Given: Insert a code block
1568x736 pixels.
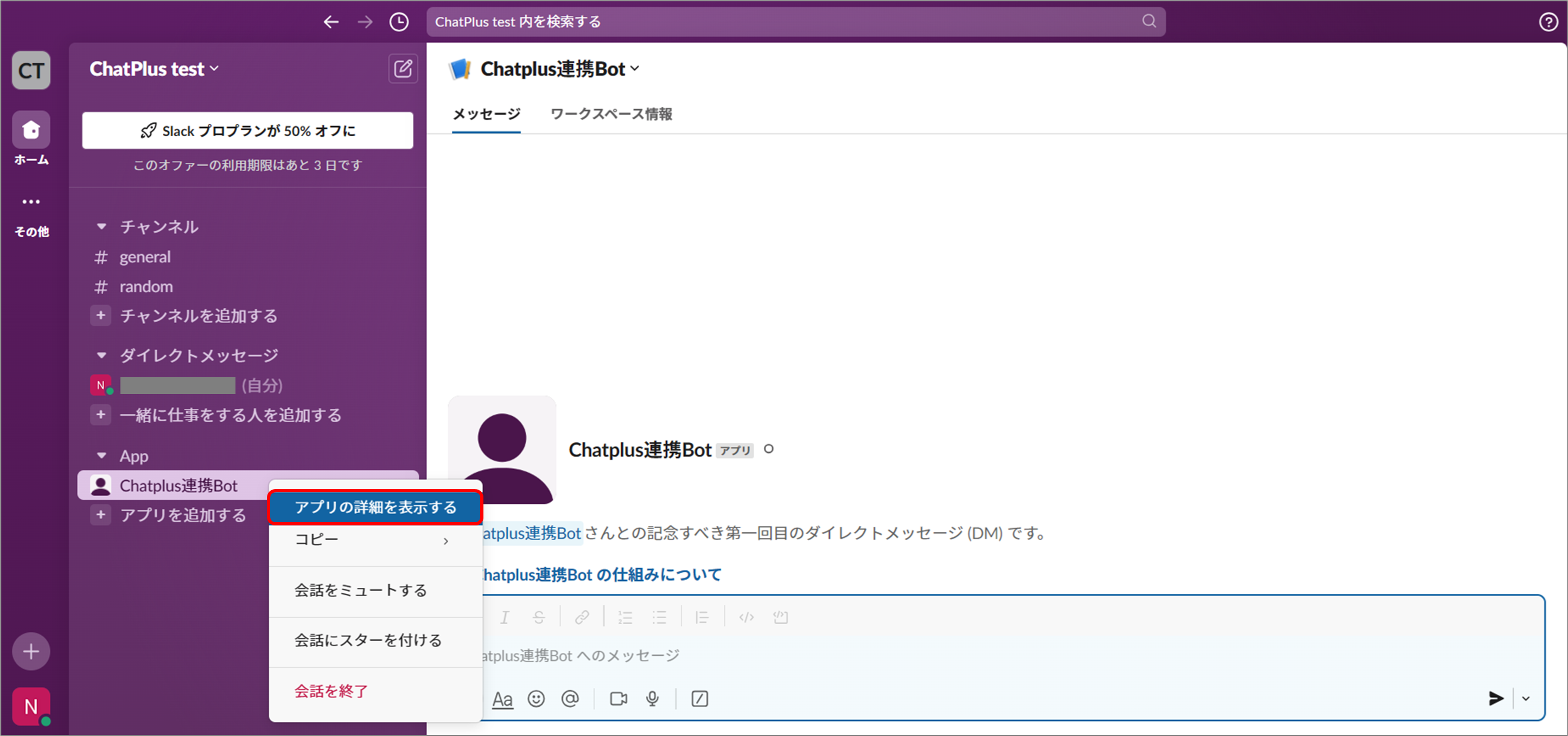Looking at the screenshot, I should click(x=780, y=617).
